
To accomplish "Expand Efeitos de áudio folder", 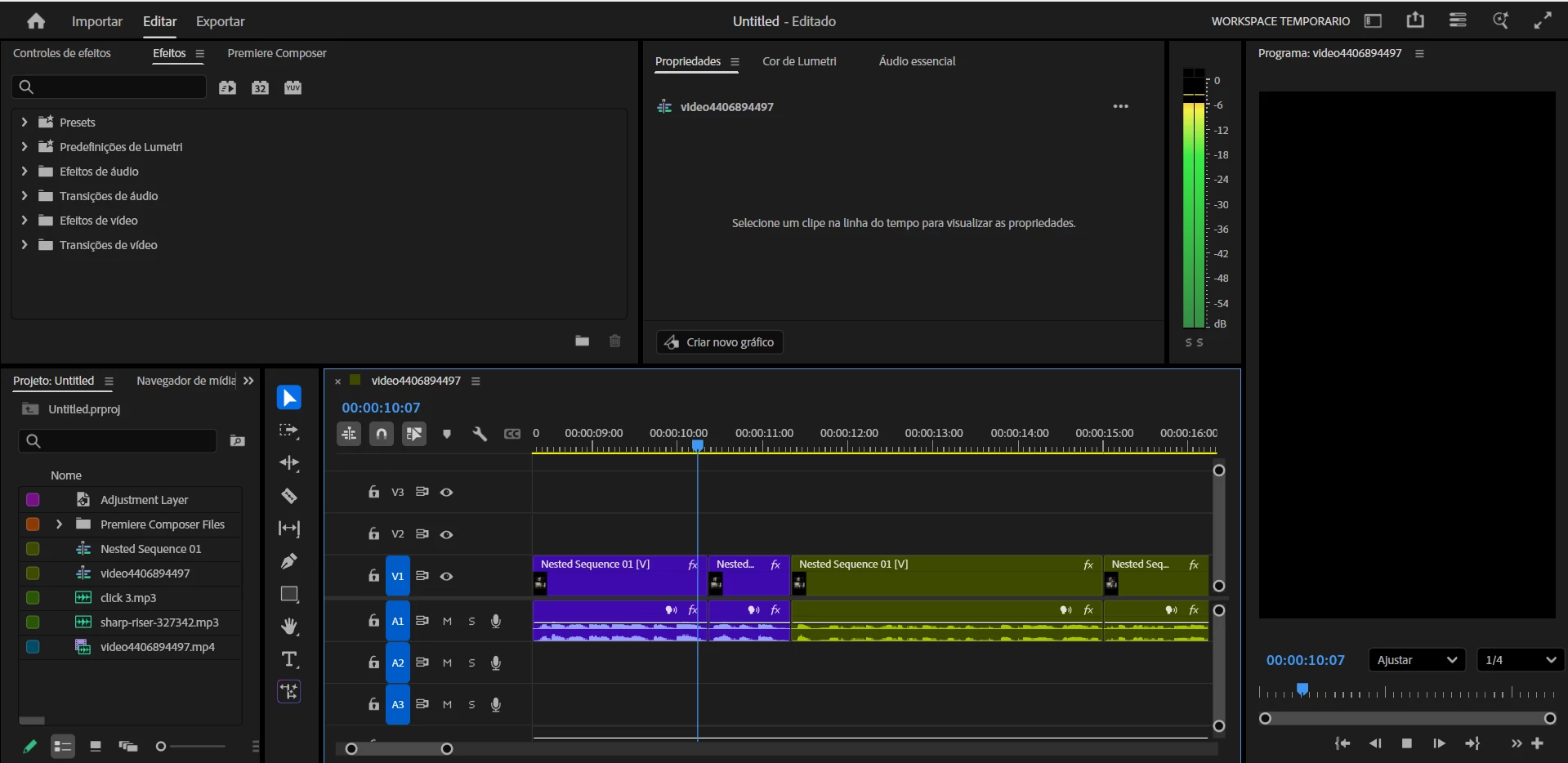I will click(25, 171).
